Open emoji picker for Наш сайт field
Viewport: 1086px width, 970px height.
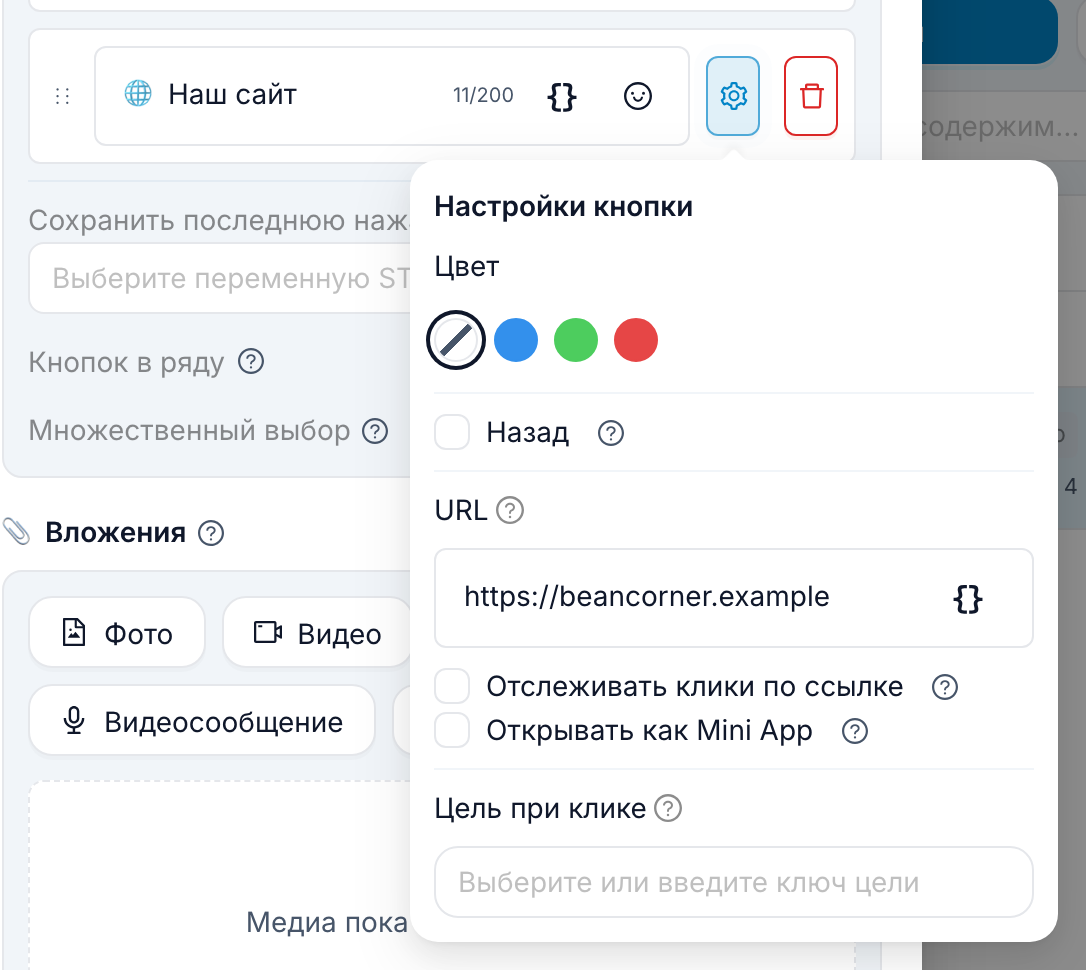pos(638,96)
